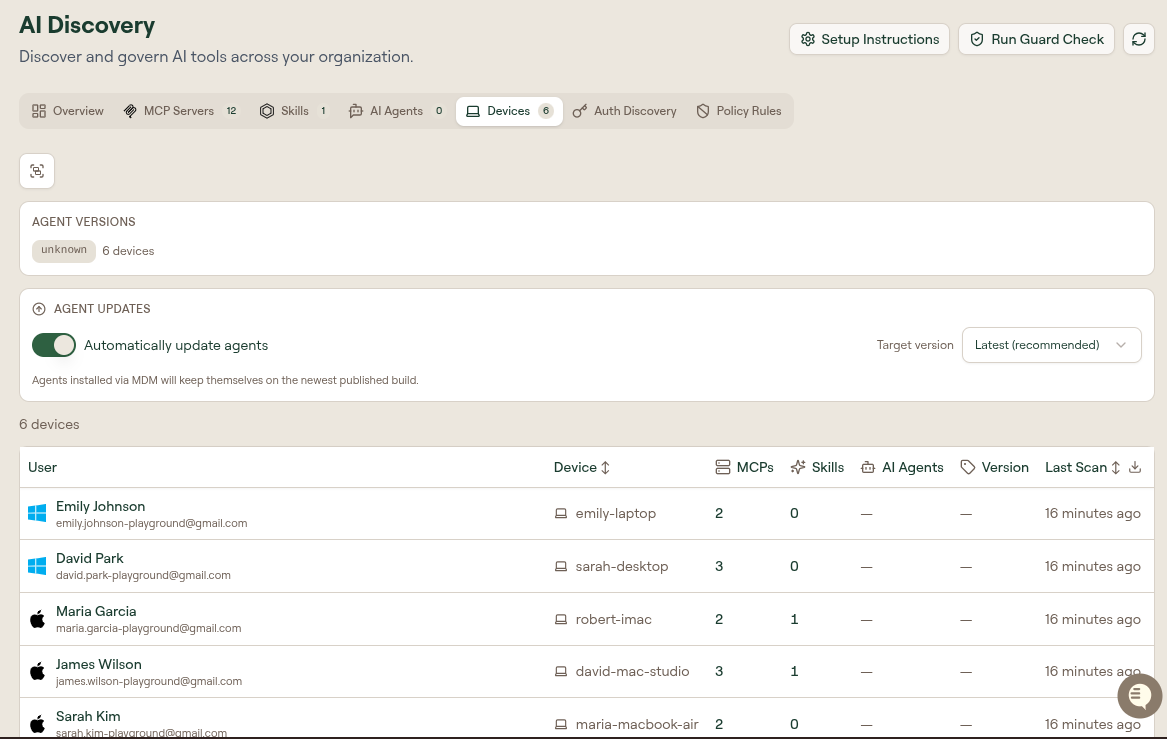
Task: Open the Skills tab
Action: click(x=293, y=111)
